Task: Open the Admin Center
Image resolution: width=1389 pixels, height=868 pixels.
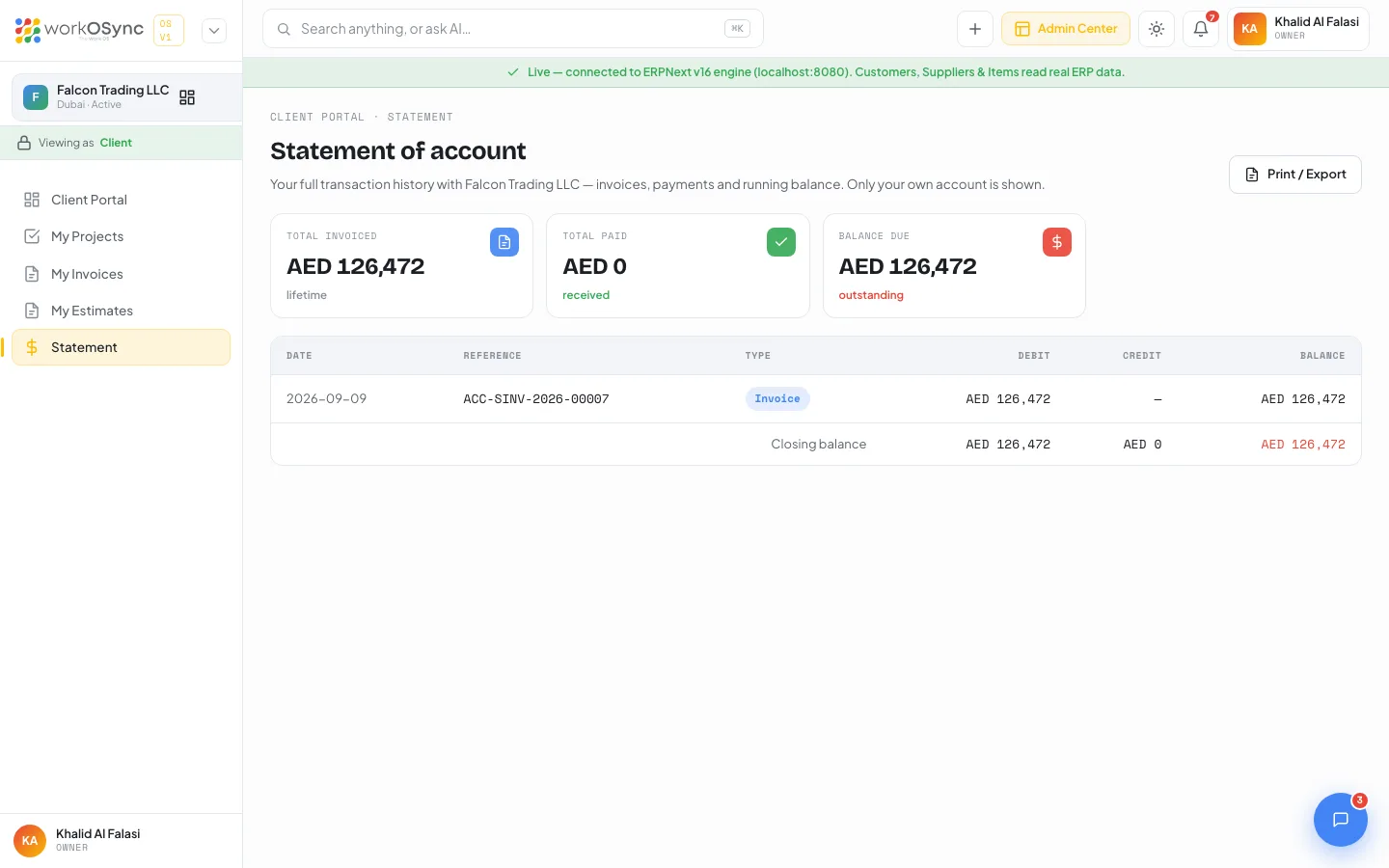Action: (1066, 29)
